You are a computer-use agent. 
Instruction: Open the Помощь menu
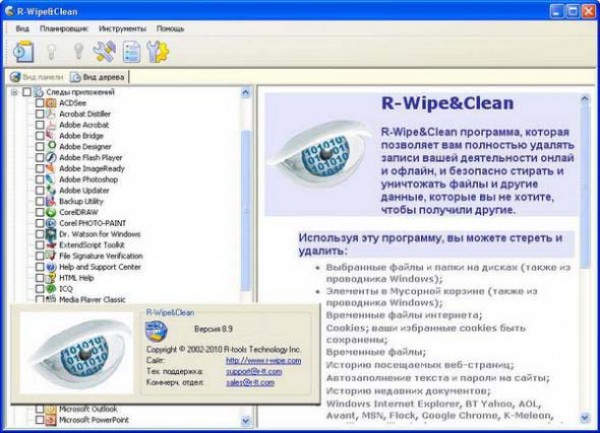coord(170,29)
